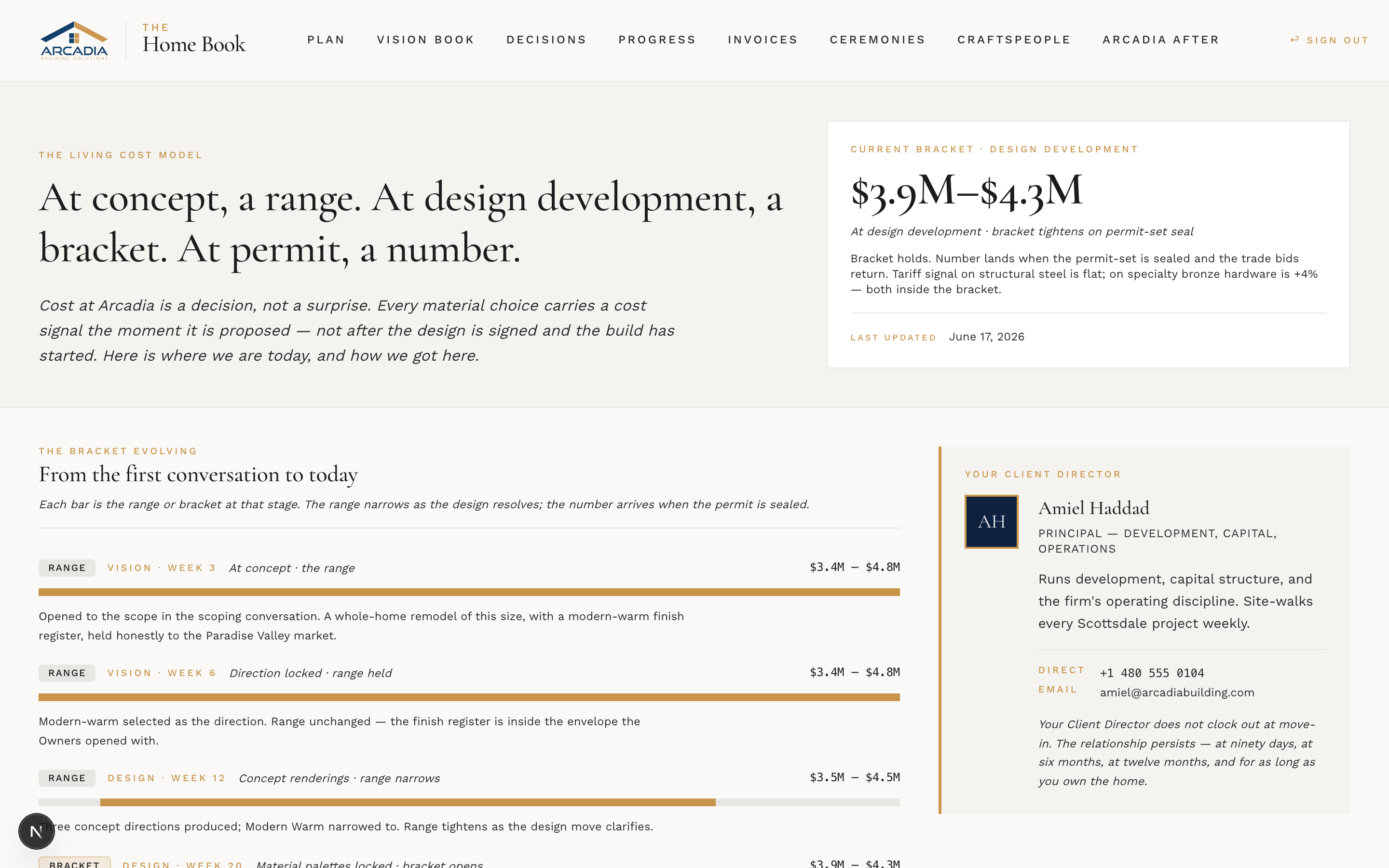Click 'From the first conversation to today' heading
Image resolution: width=1389 pixels, height=868 pixels.
198,475
